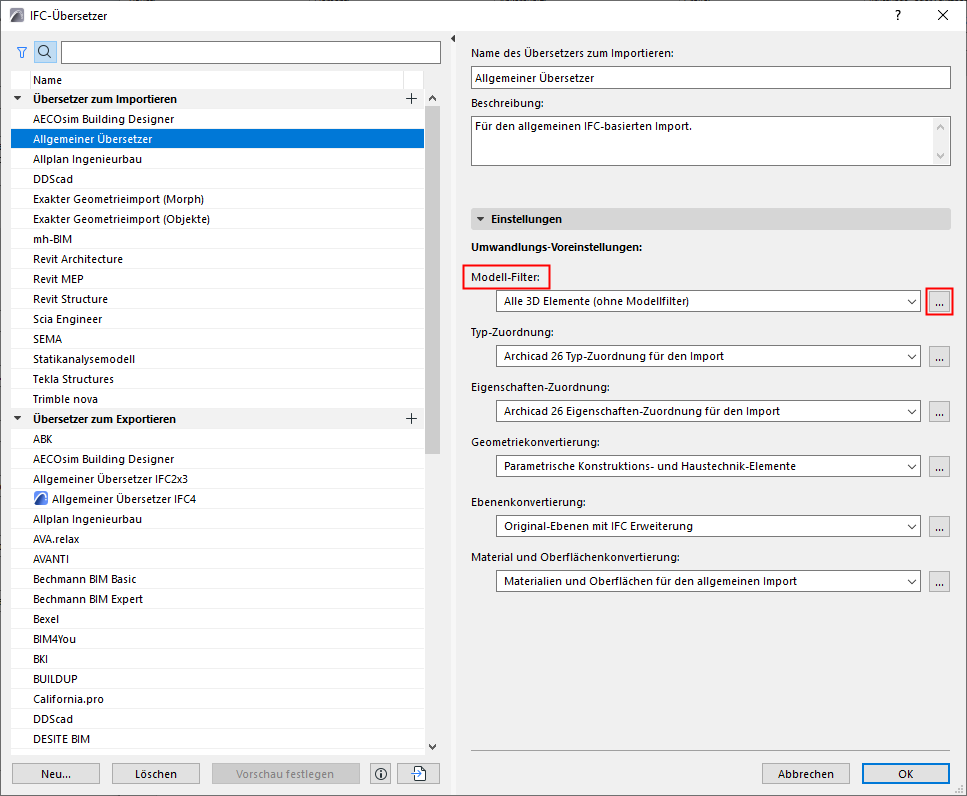Select ABK export translator
The width and height of the screenshot is (967, 796).
tap(217, 439)
